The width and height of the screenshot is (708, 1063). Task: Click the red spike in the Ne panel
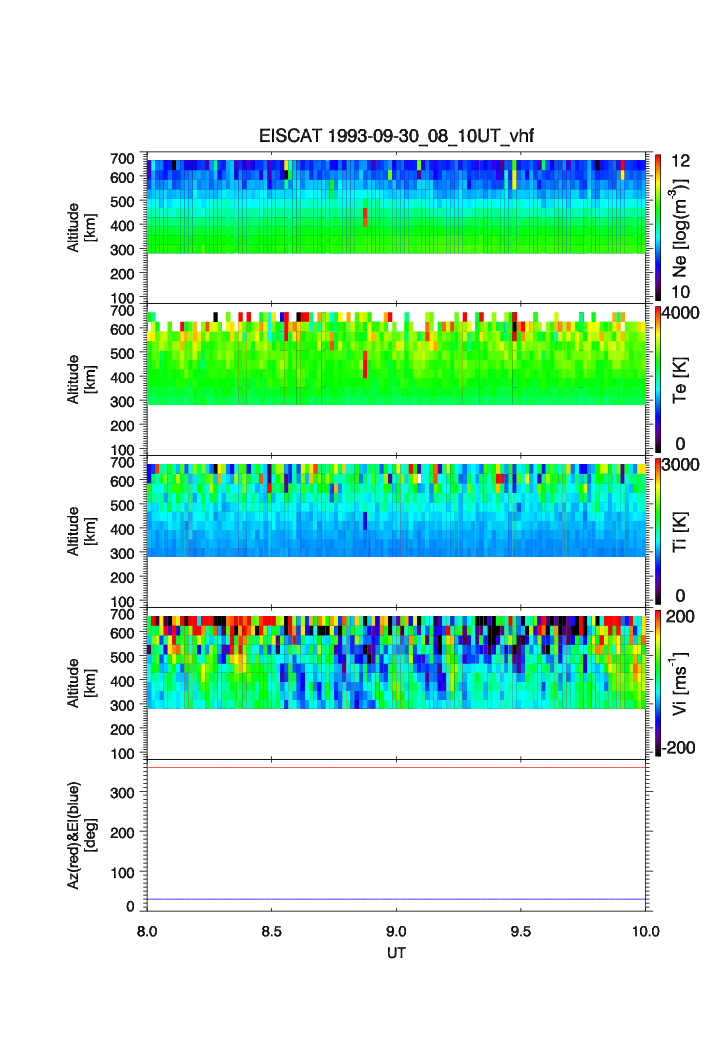(365, 217)
